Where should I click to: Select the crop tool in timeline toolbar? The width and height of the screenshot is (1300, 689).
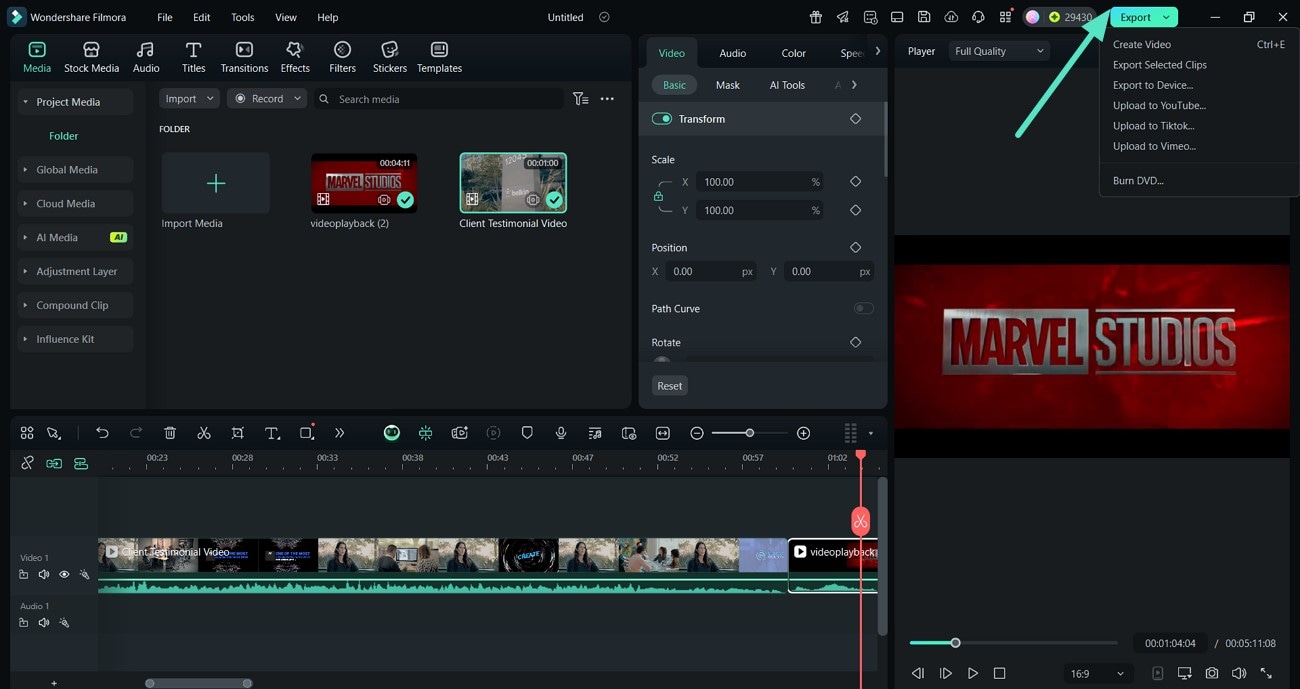coord(237,433)
